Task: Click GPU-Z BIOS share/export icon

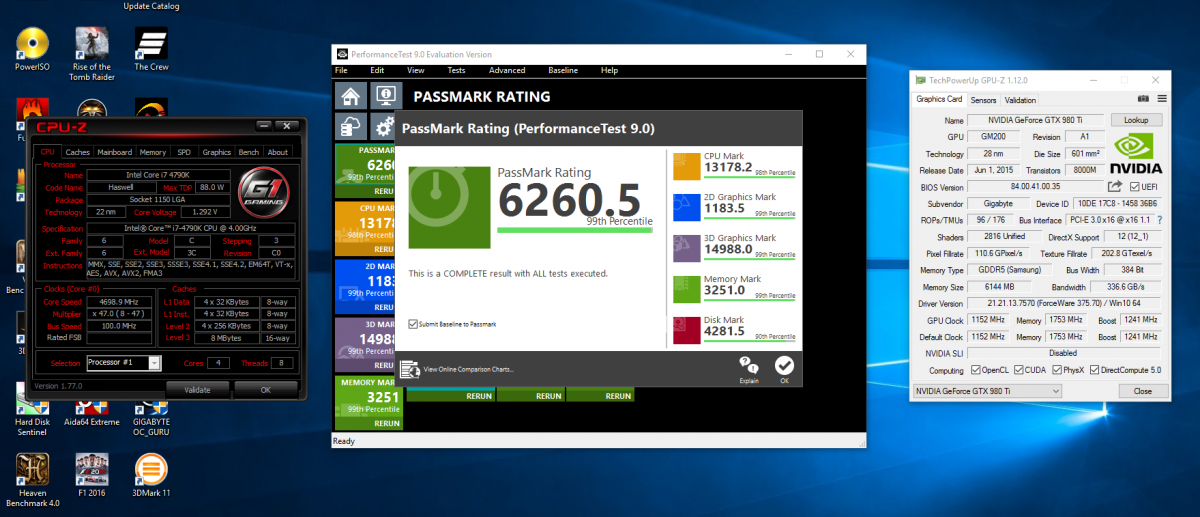Action: [1115, 187]
